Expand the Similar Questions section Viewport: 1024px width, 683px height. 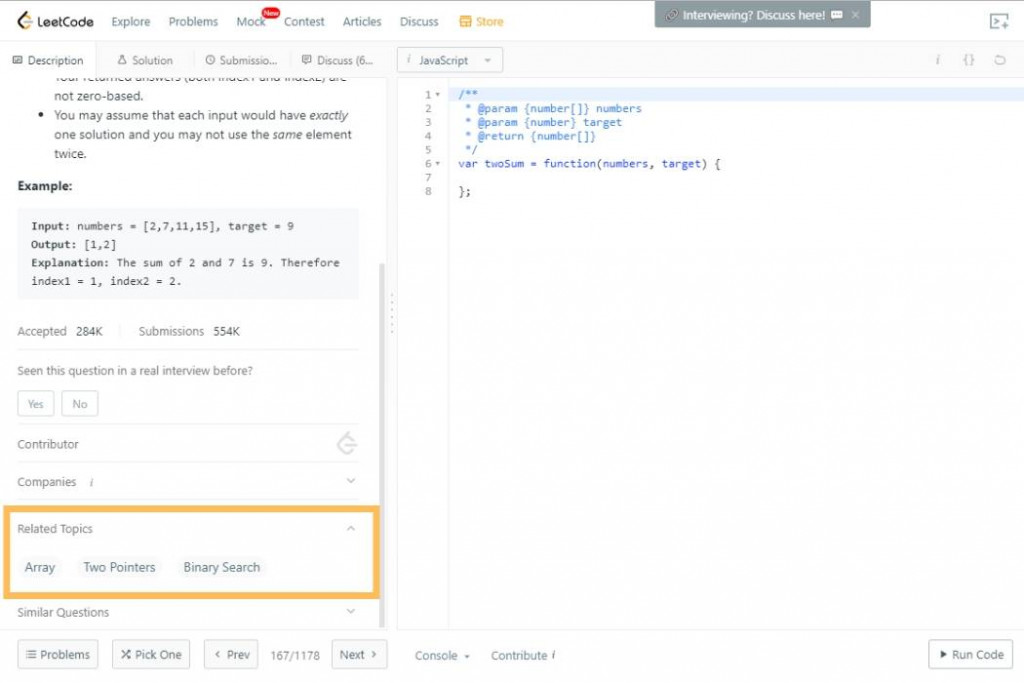click(x=351, y=612)
